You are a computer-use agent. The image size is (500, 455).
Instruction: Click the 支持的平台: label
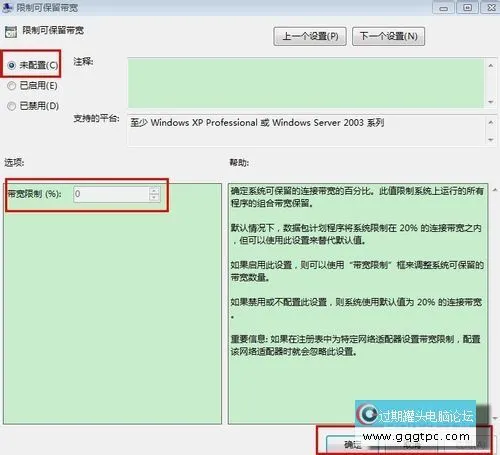pyautogui.click(x=96, y=118)
